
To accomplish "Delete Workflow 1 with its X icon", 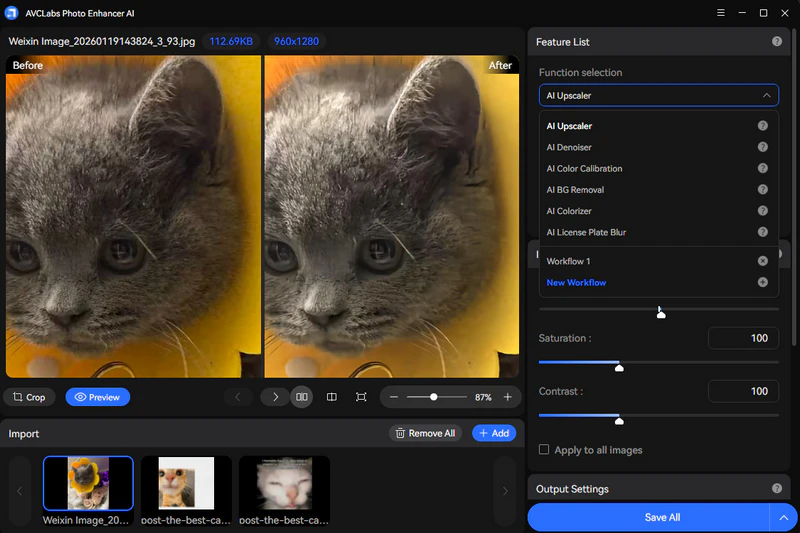I will (762, 261).
